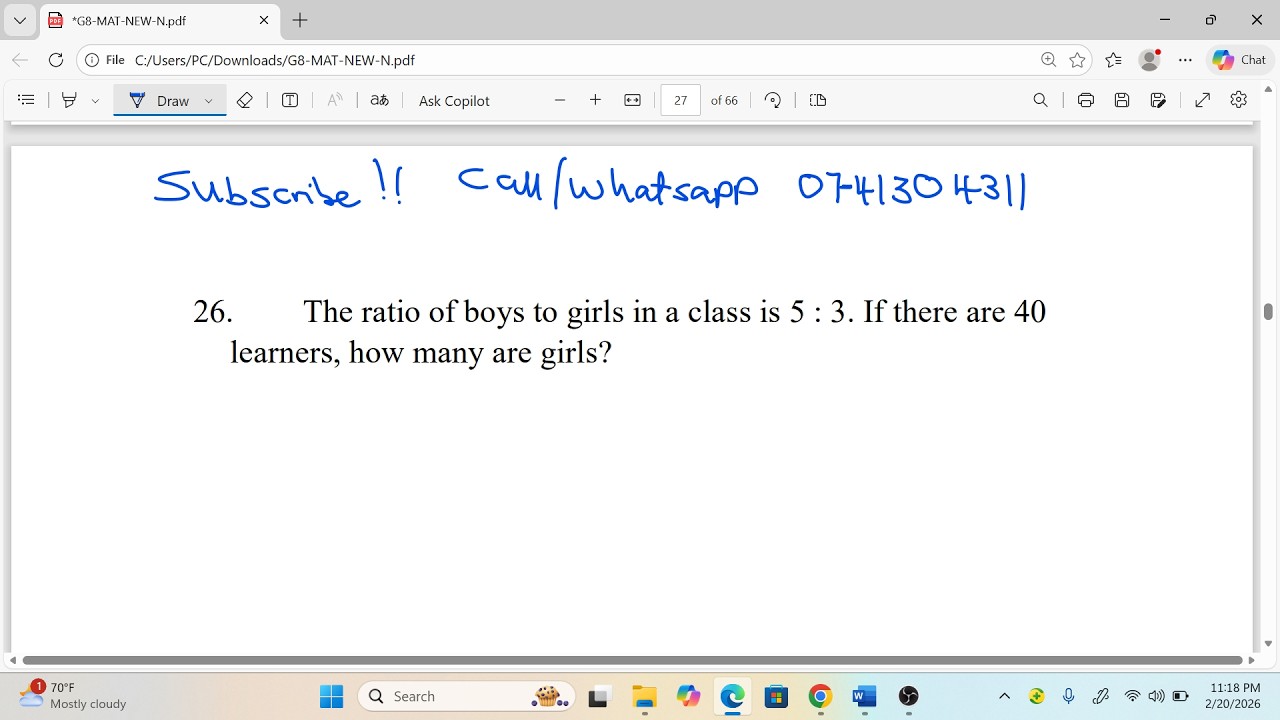The image size is (1280, 720).
Task: Click the Read aloud icon
Action: 335,100
